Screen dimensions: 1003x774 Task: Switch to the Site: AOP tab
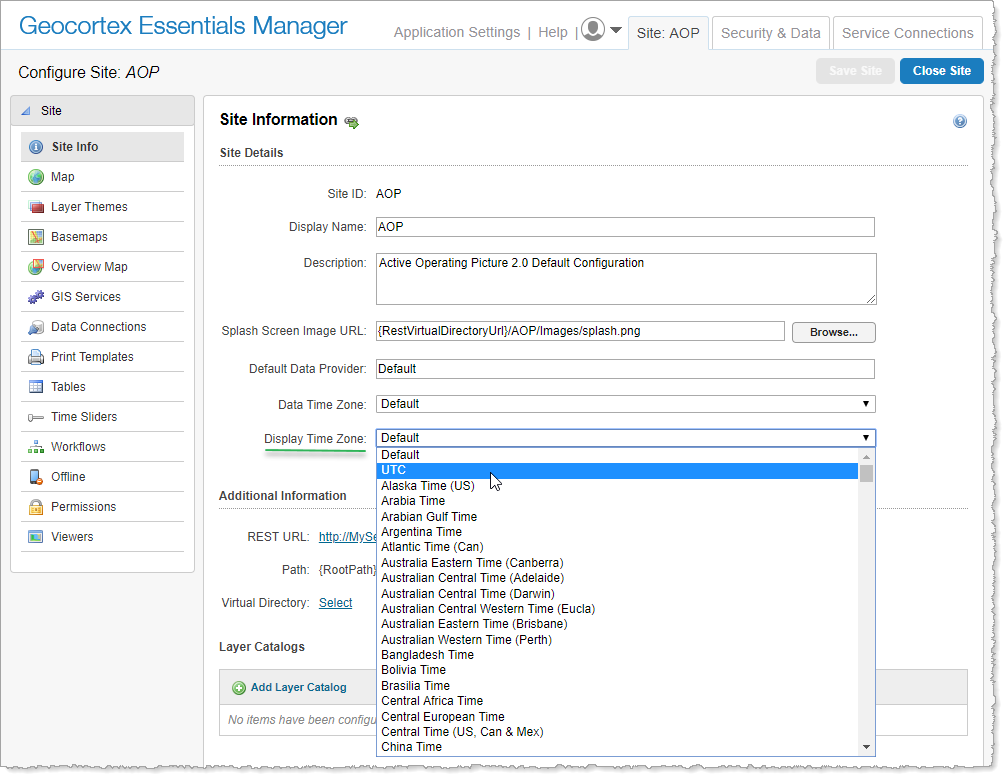668,33
